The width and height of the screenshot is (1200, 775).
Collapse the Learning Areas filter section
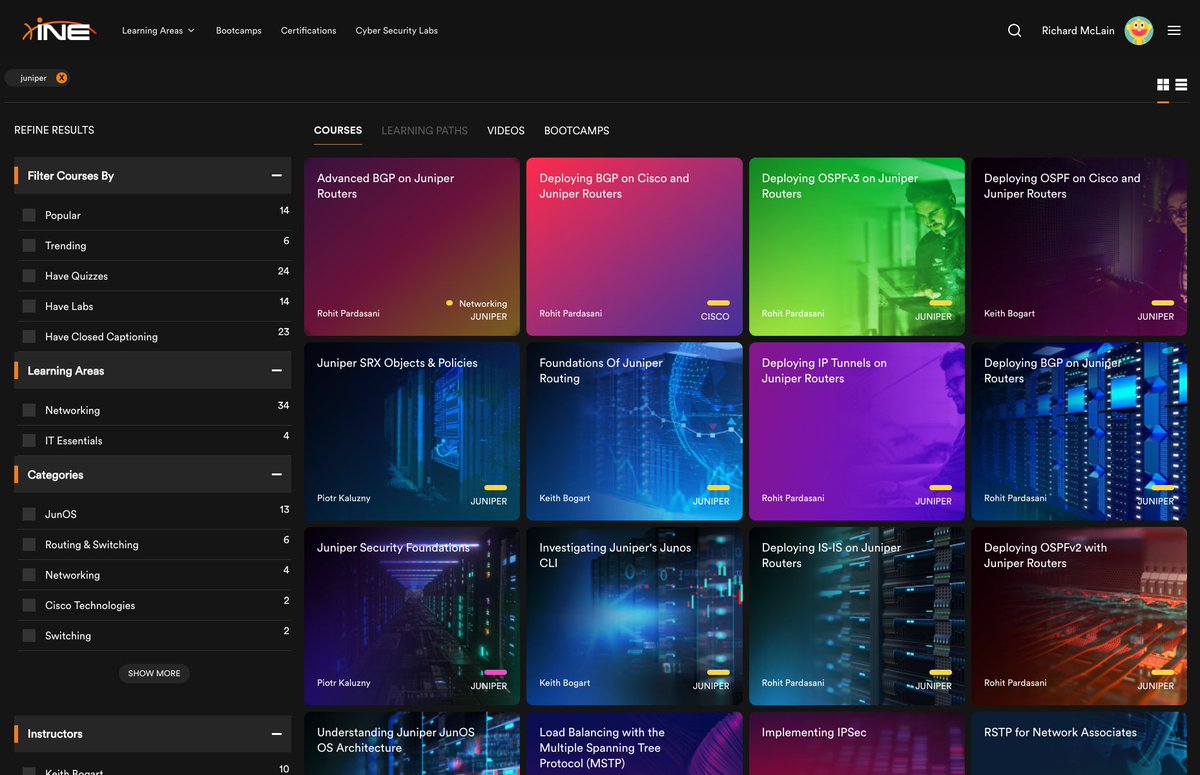click(x=276, y=371)
